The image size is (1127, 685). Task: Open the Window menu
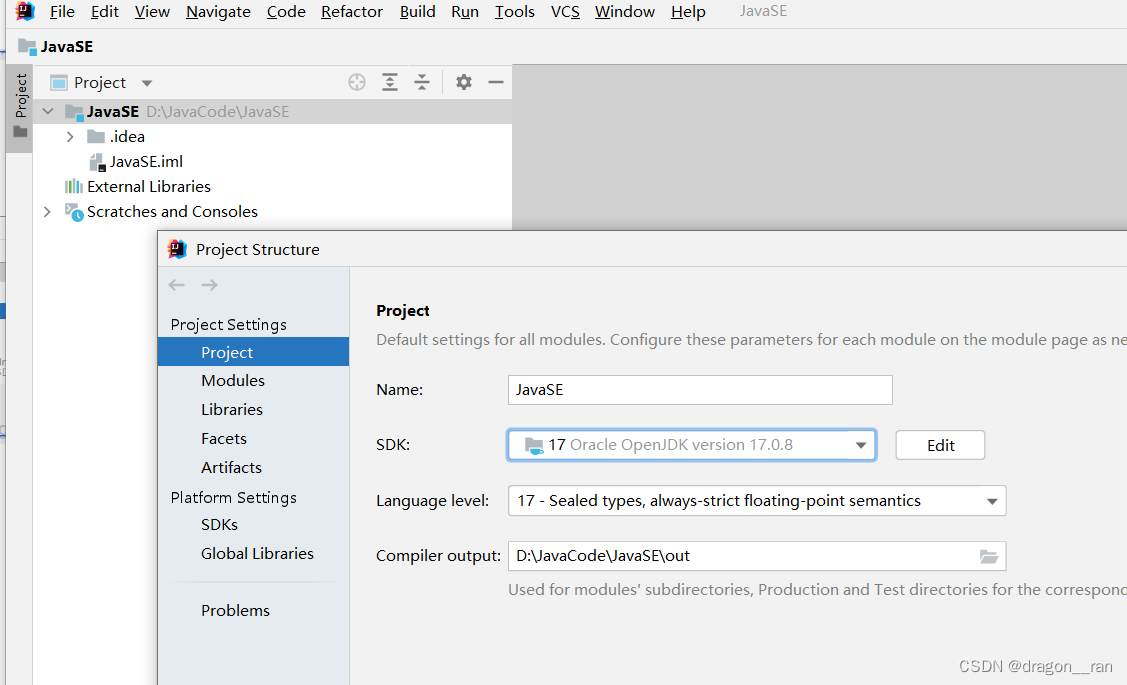pyautogui.click(x=625, y=12)
